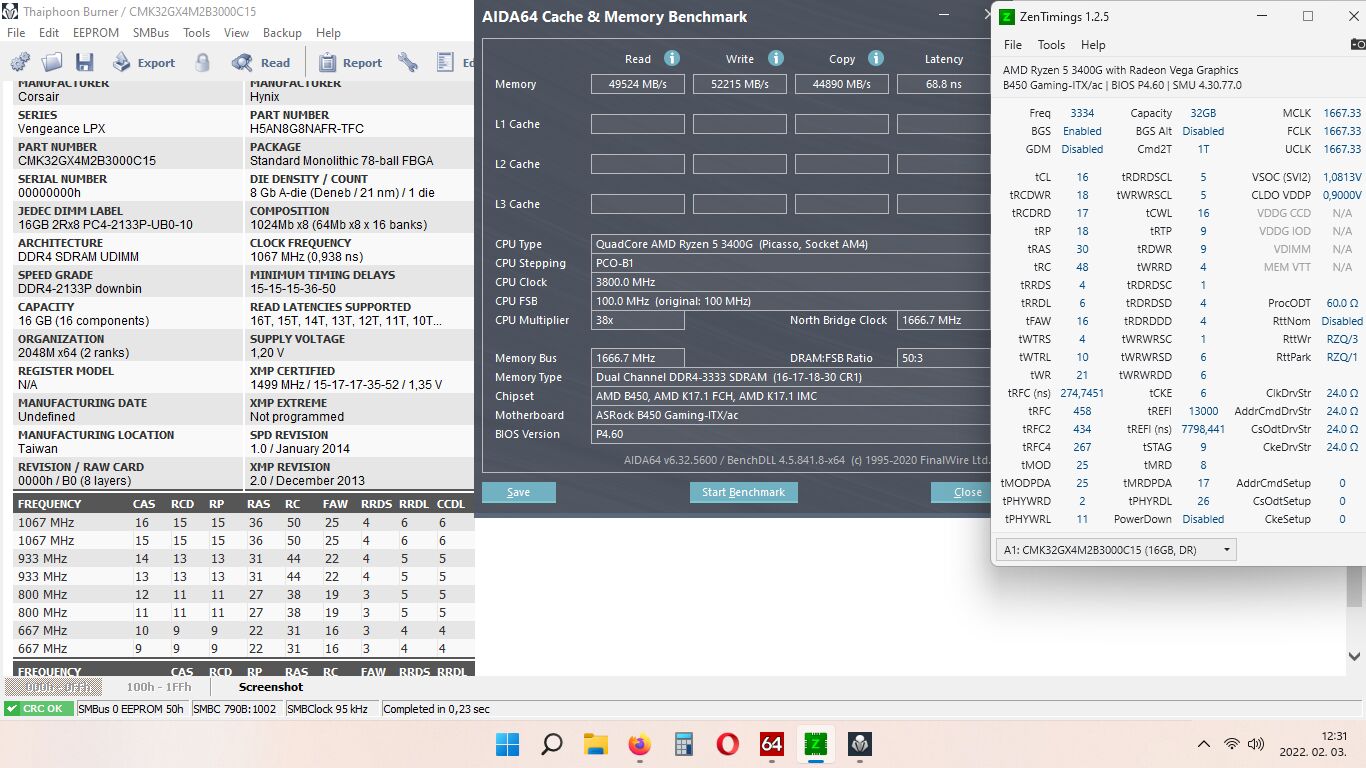The height and width of the screenshot is (768, 1366).
Task: Click CPU Multiplier 38x field
Action: [638, 320]
